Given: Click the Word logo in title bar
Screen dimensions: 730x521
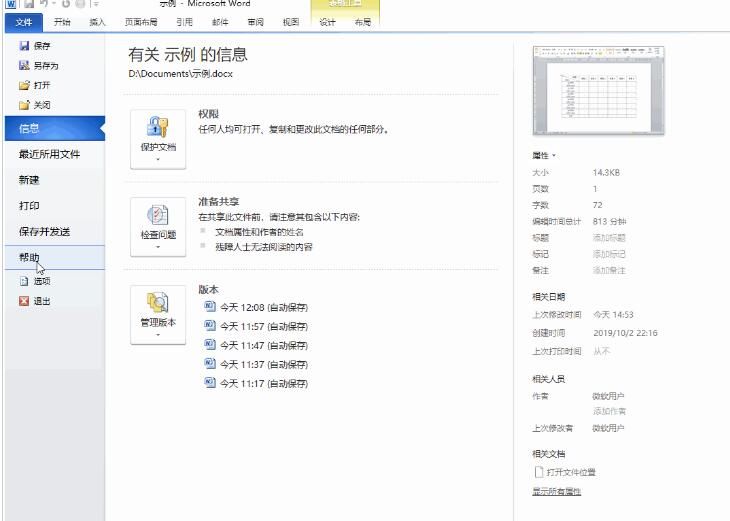Looking at the screenshot, I should pyautogui.click(x=11, y=4).
